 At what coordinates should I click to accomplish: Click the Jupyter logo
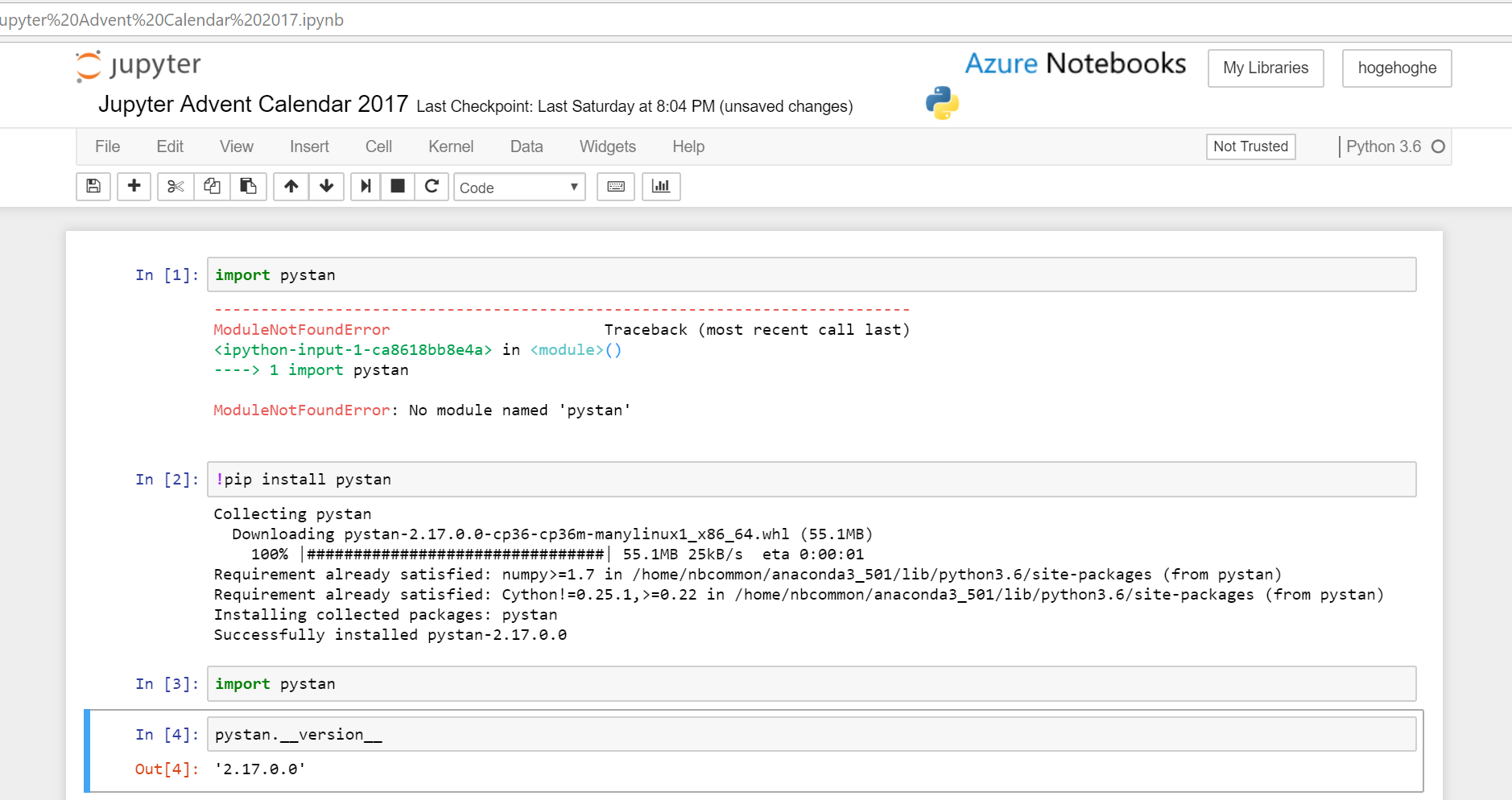click(x=137, y=64)
